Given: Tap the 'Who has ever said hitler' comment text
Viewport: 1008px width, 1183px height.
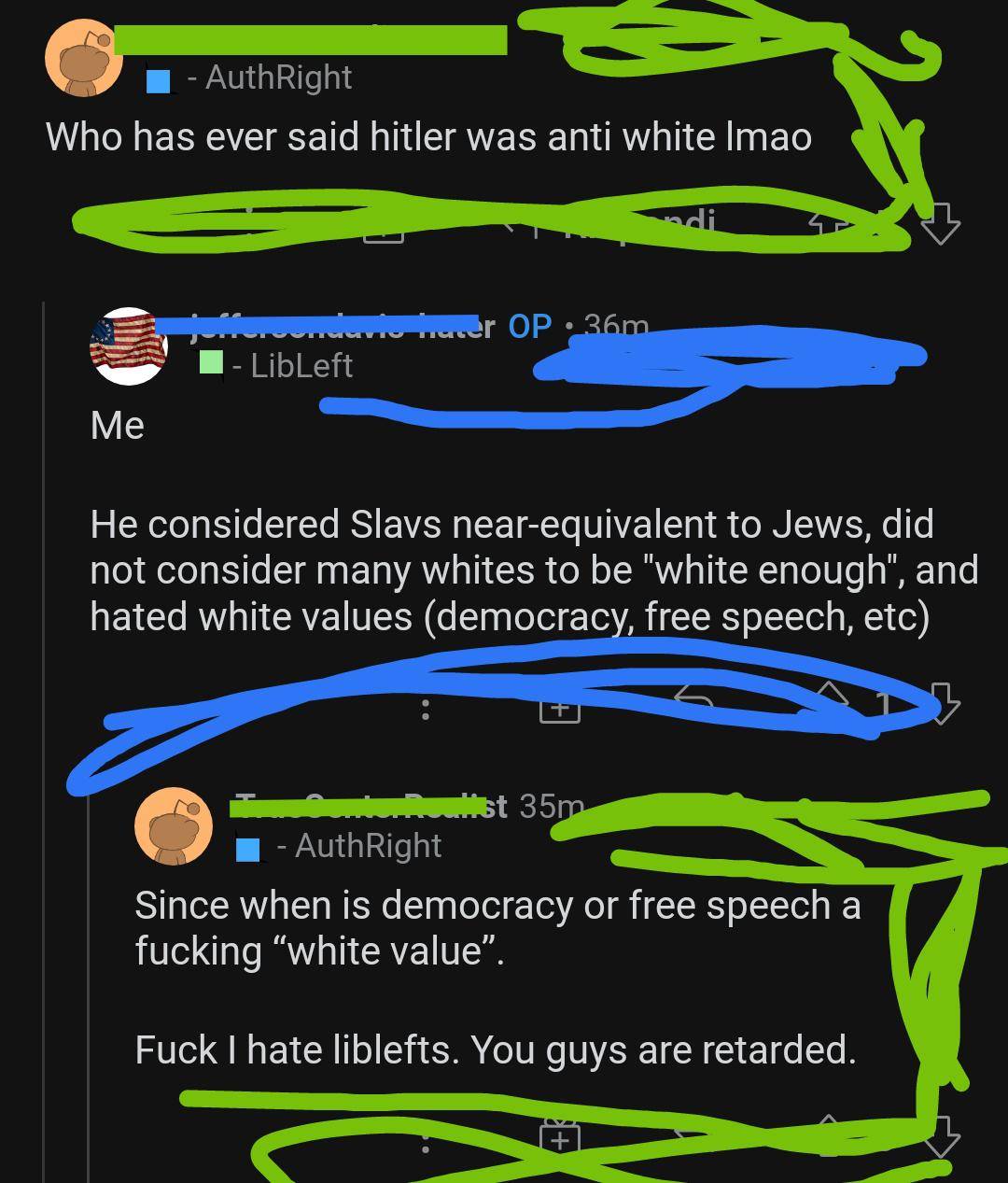Looking at the screenshot, I should [x=428, y=137].
